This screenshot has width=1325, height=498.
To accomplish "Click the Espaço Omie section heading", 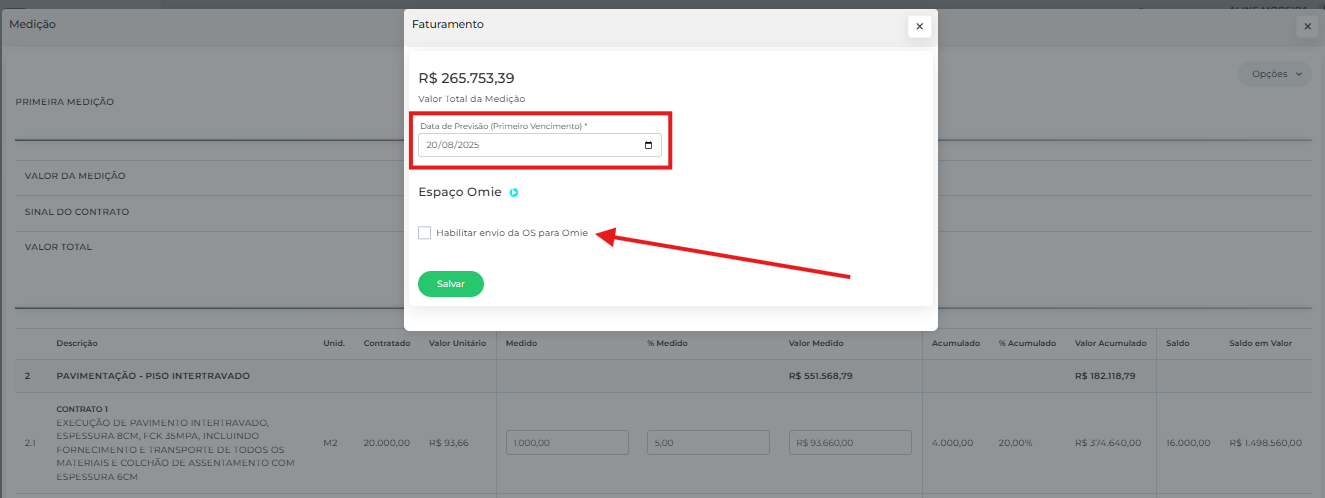I will pyautogui.click(x=460, y=192).
